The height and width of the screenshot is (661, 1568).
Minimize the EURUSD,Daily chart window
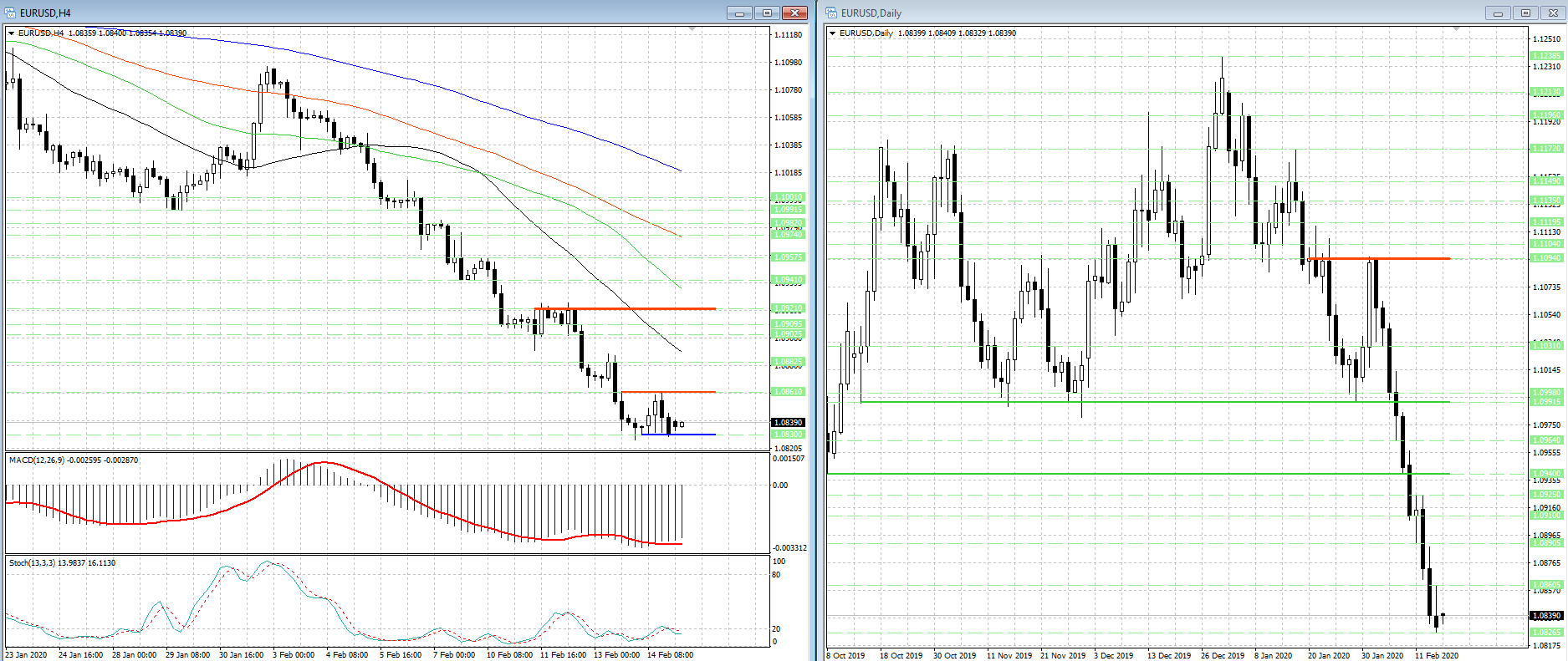(1498, 13)
